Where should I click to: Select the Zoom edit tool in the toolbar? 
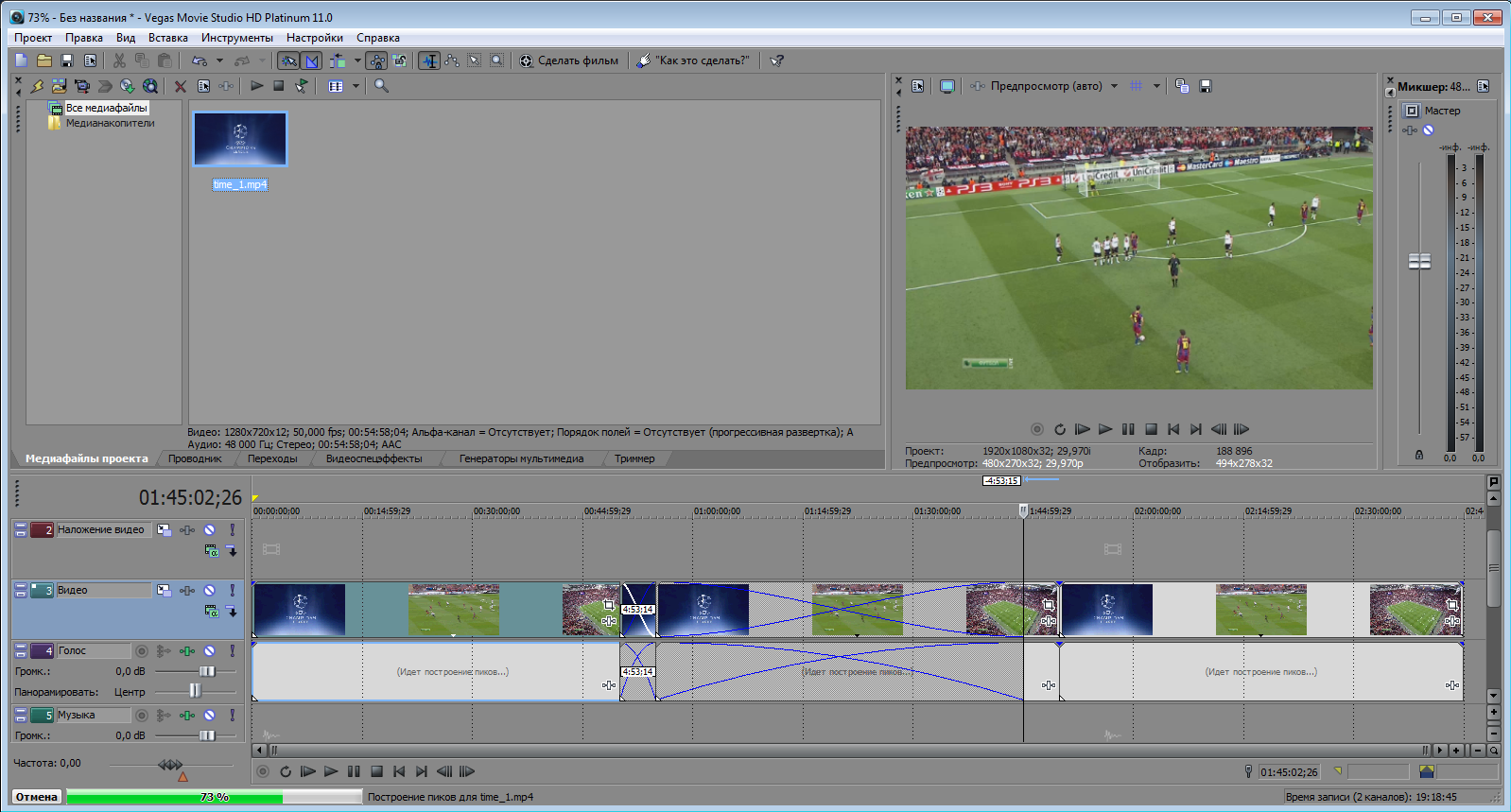pyautogui.click(x=497, y=60)
